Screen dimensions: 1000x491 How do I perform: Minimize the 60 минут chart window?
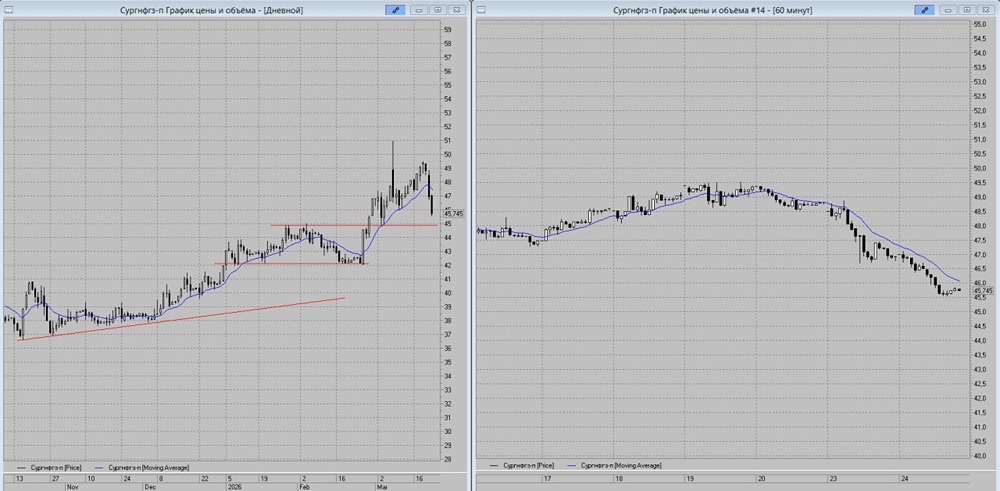[948, 10]
